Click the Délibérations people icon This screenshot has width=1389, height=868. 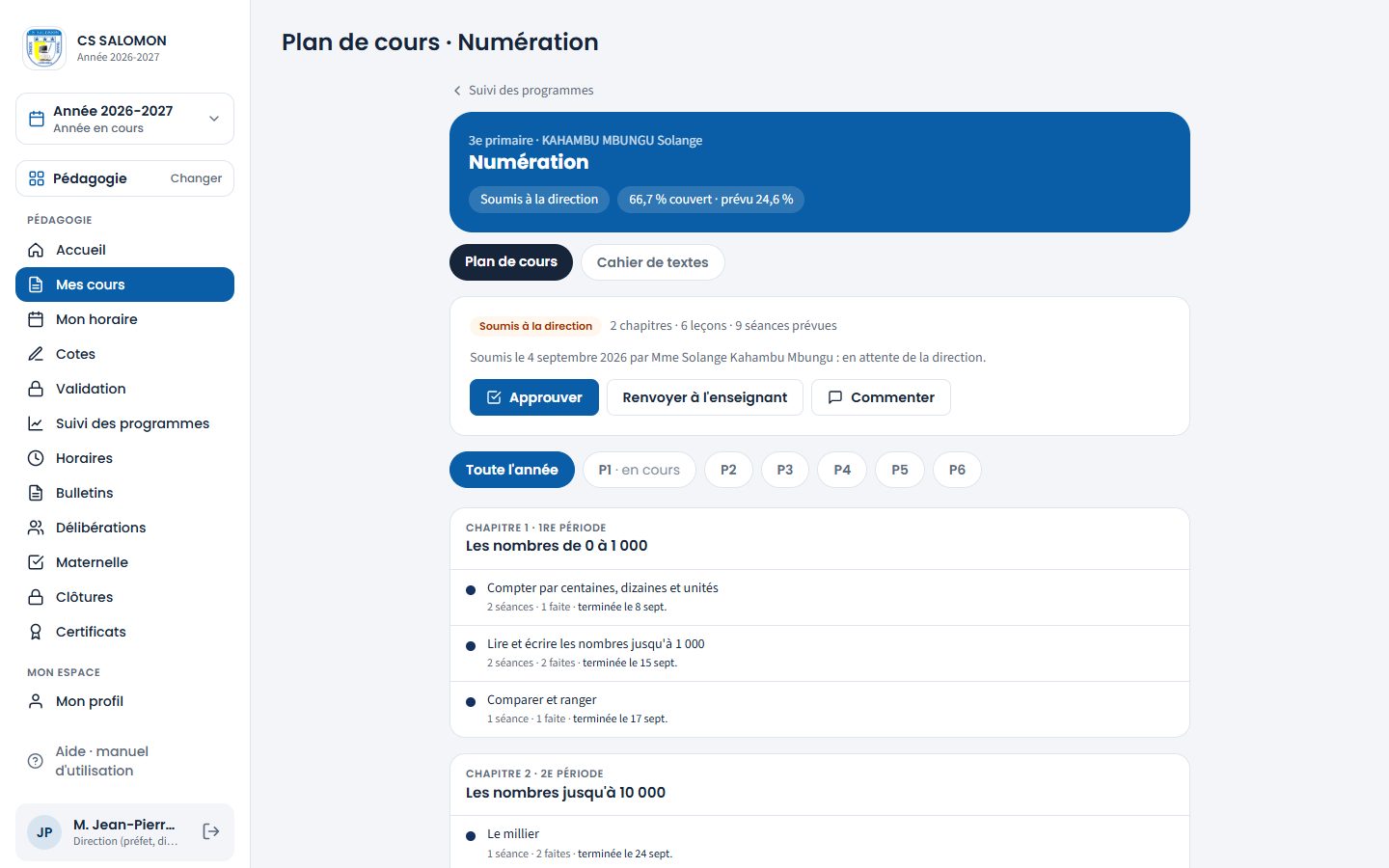pyautogui.click(x=36, y=528)
